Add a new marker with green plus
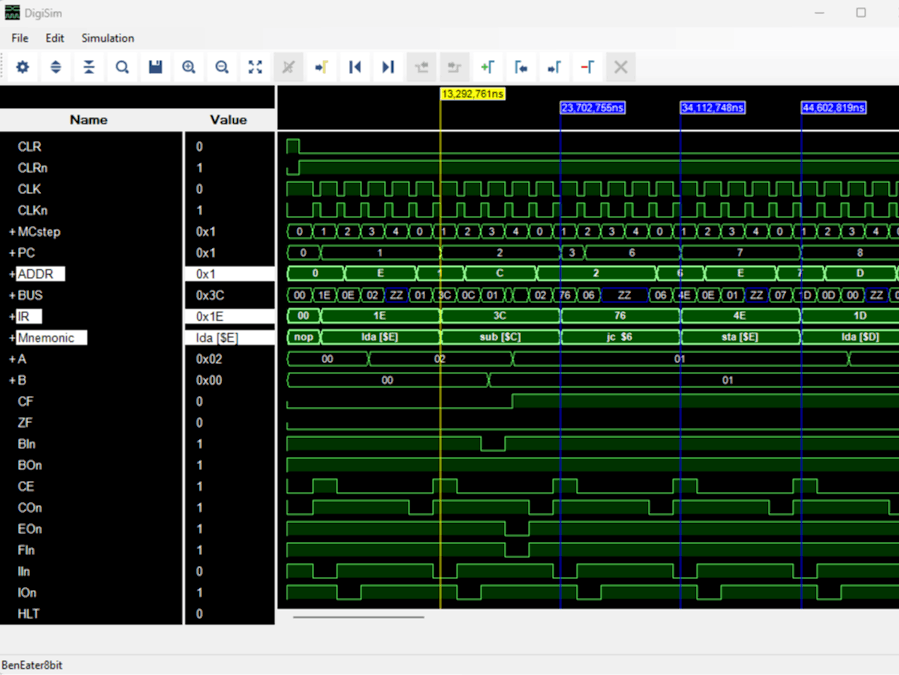This screenshot has width=899, height=675. pyautogui.click(x=488, y=67)
